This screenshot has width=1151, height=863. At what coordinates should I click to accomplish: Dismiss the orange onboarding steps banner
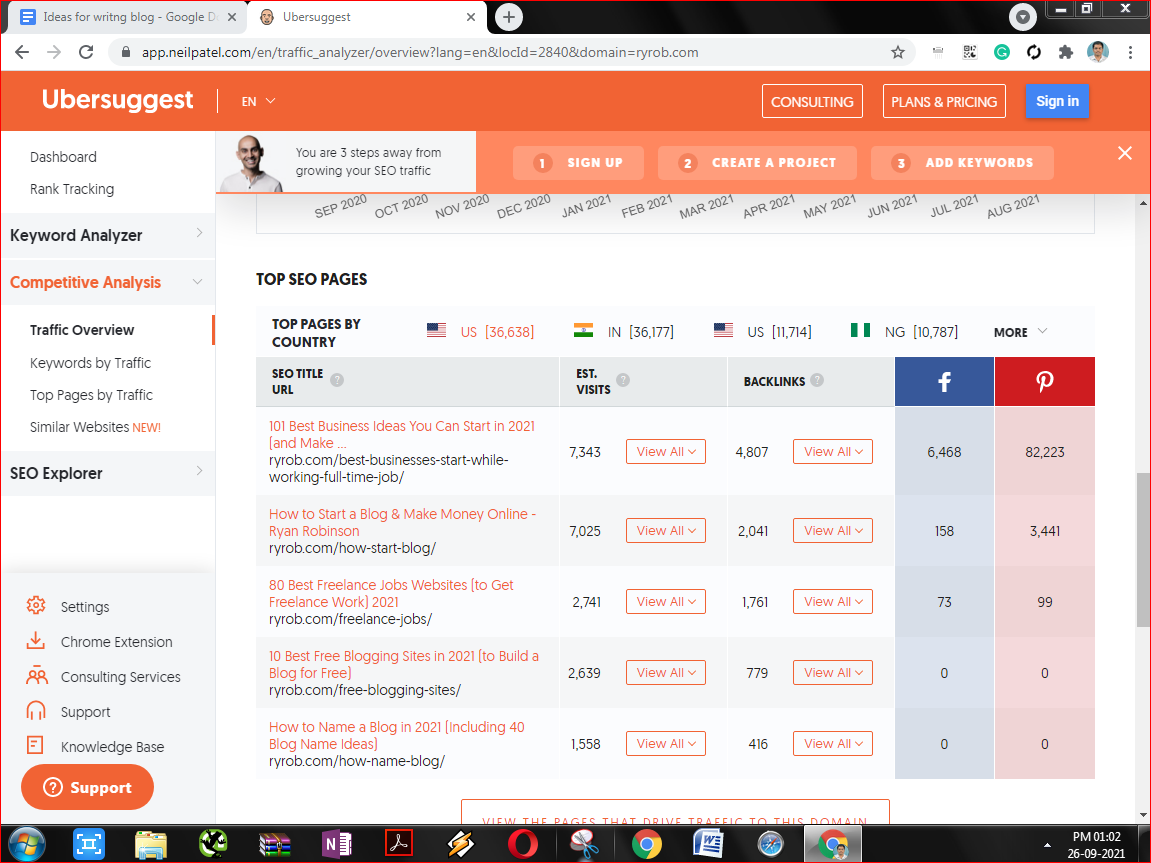1124,153
